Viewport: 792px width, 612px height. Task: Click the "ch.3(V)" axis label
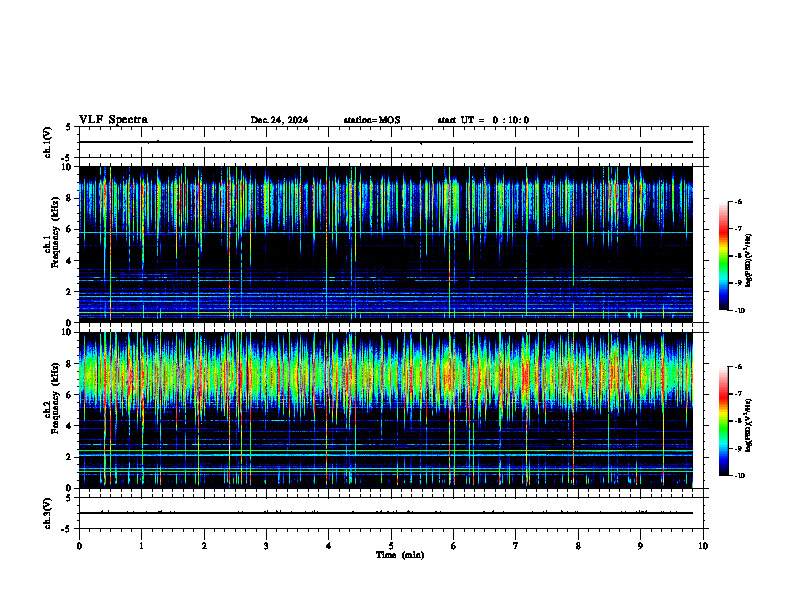click(47, 513)
